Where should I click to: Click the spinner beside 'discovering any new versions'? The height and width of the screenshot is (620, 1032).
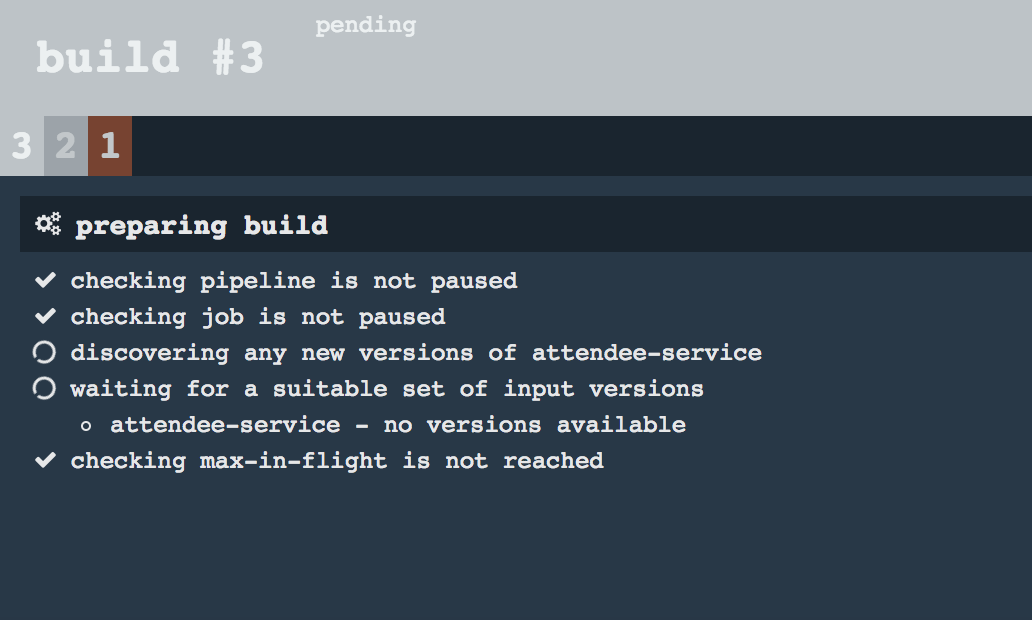44,352
